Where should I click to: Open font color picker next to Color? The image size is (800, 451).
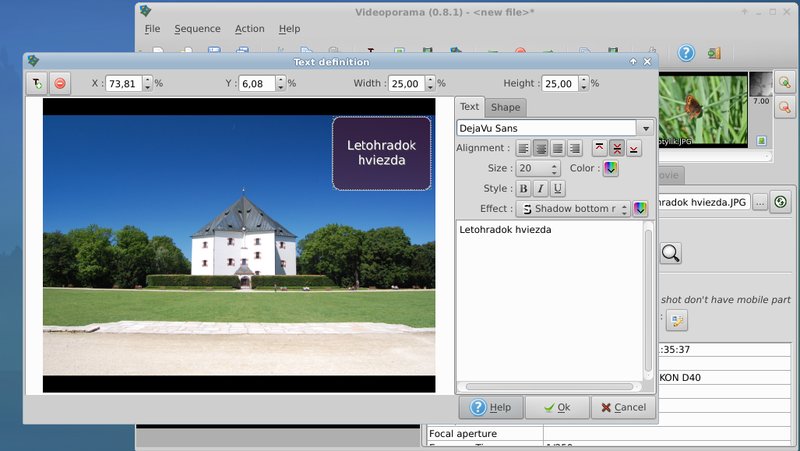[x=611, y=168]
